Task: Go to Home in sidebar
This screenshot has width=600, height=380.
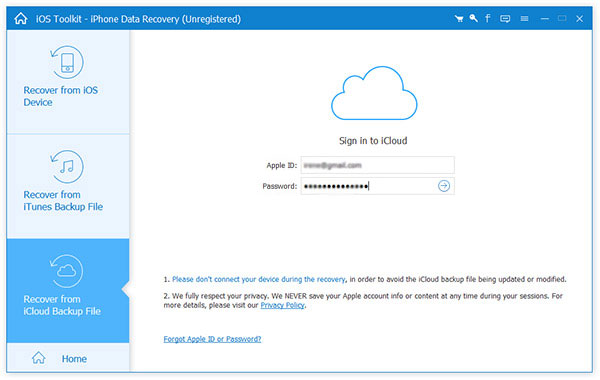Action: pos(68,358)
